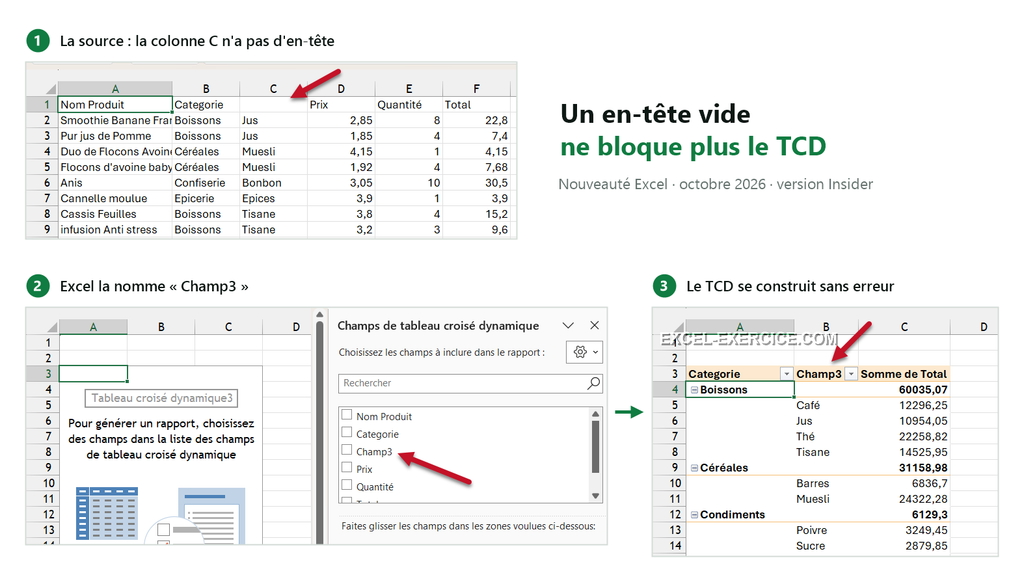Image resolution: width=1024 pixels, height=582 pixels.
Task: Check the Prix field checkbox
Action: [347, 468]
